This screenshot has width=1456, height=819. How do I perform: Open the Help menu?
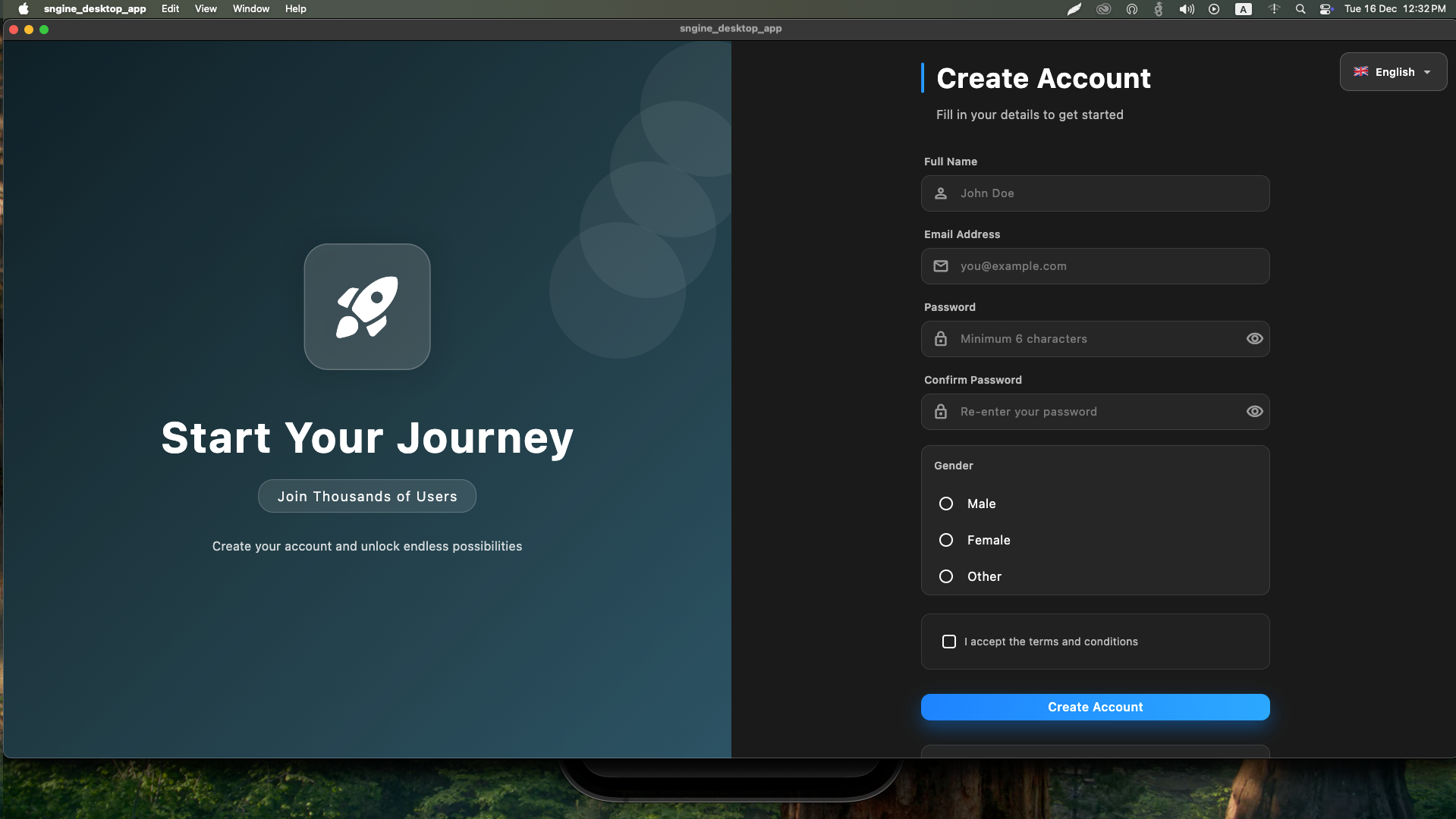(295, 8)
